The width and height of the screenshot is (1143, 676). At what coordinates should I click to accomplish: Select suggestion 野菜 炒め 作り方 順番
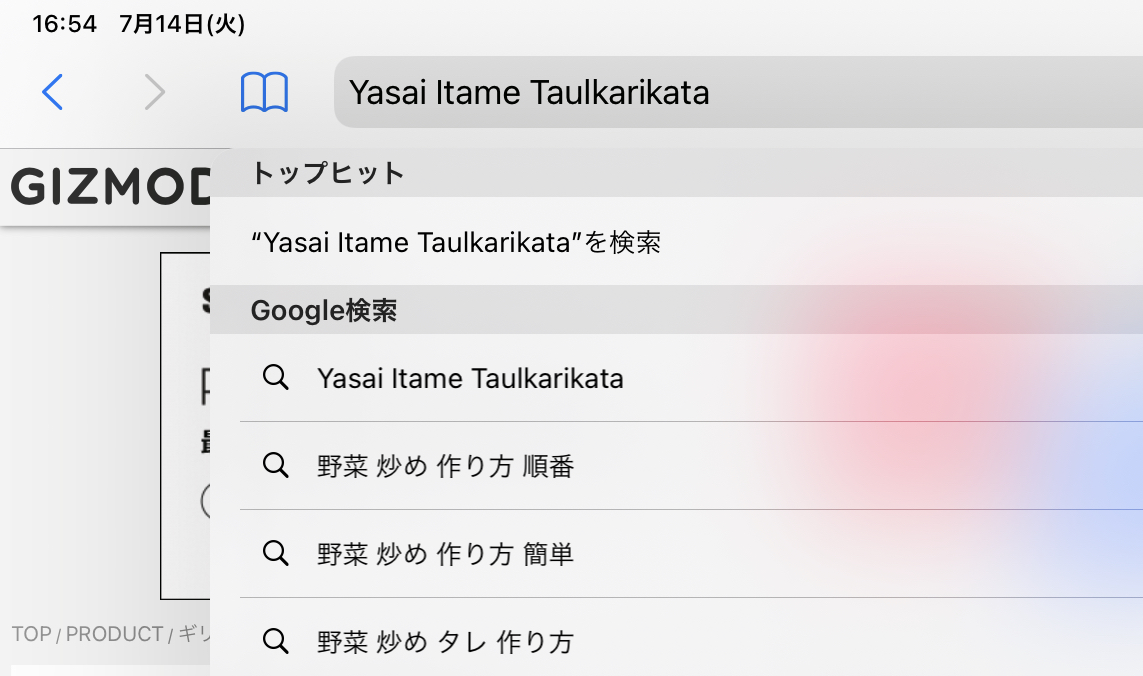pos(691,466)
